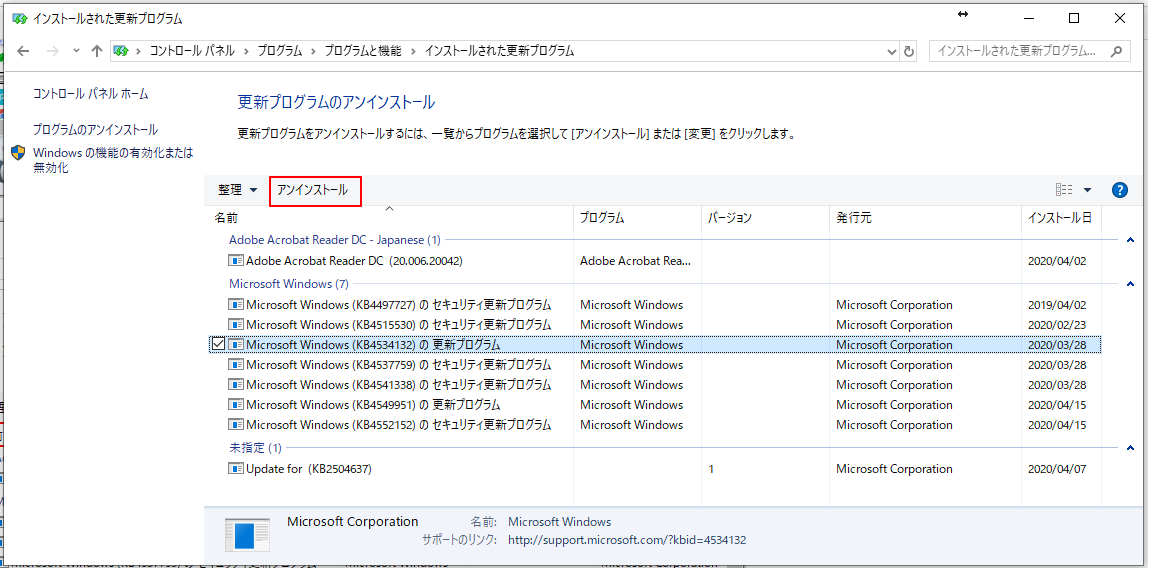Change view layout icon
Viewport: 1149px width, 570px height.
[1064, 190]
